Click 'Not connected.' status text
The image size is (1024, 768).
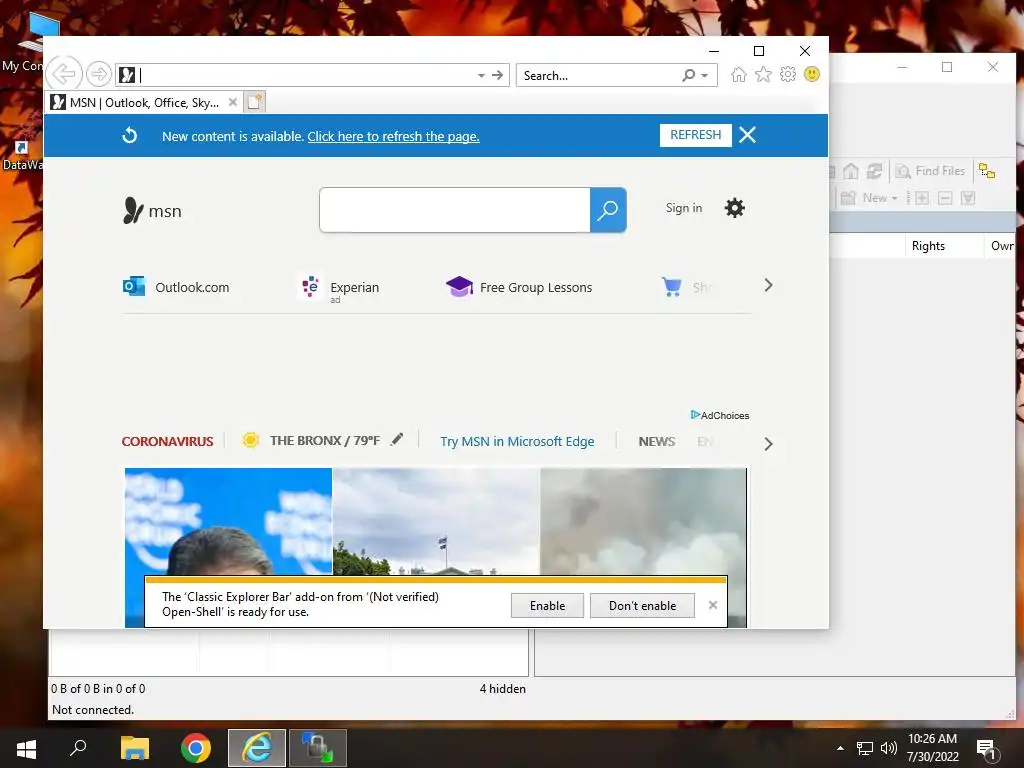pos(93,709)
